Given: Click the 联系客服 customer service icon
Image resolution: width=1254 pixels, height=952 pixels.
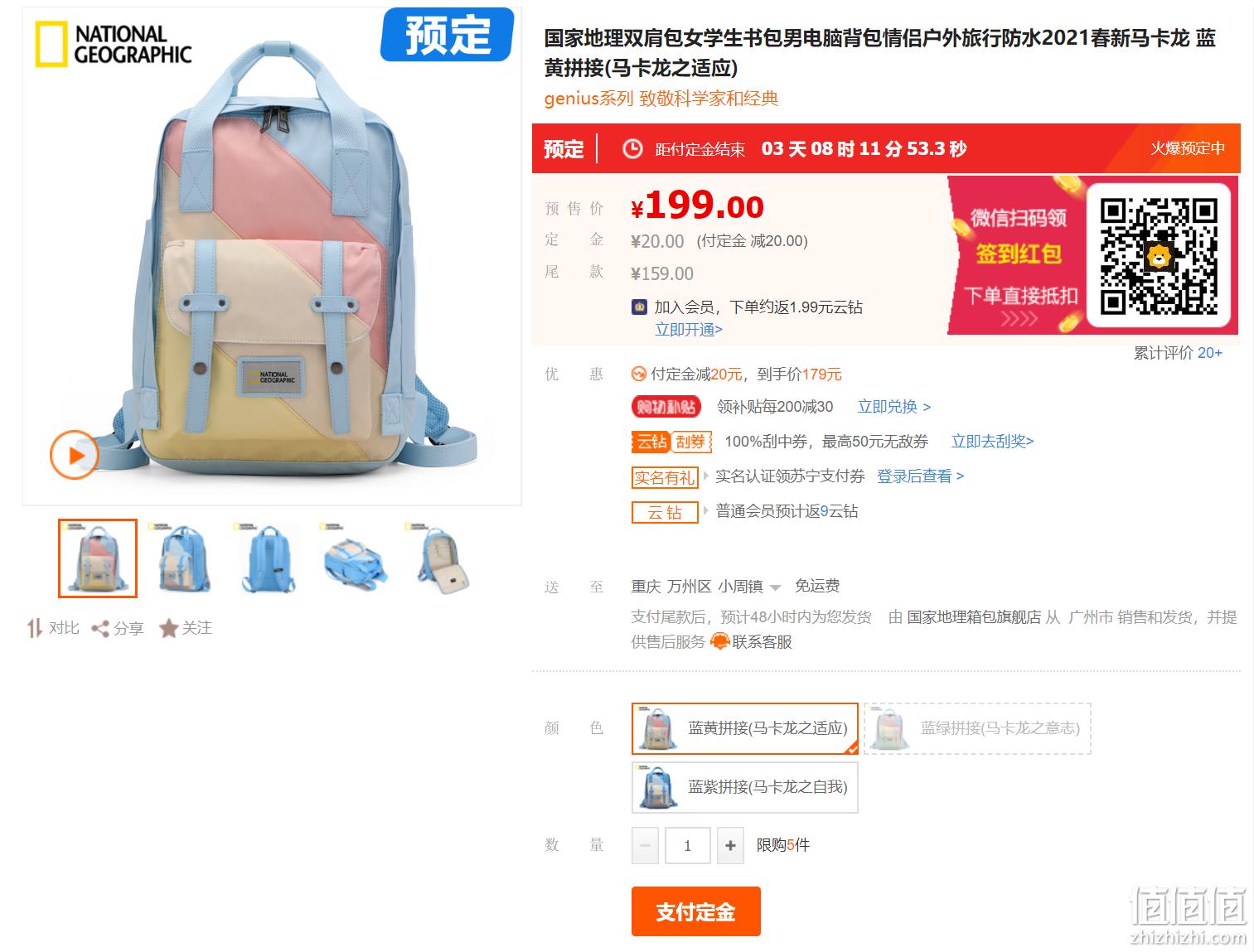Looking at the screenshot, I should click(719, 641).
